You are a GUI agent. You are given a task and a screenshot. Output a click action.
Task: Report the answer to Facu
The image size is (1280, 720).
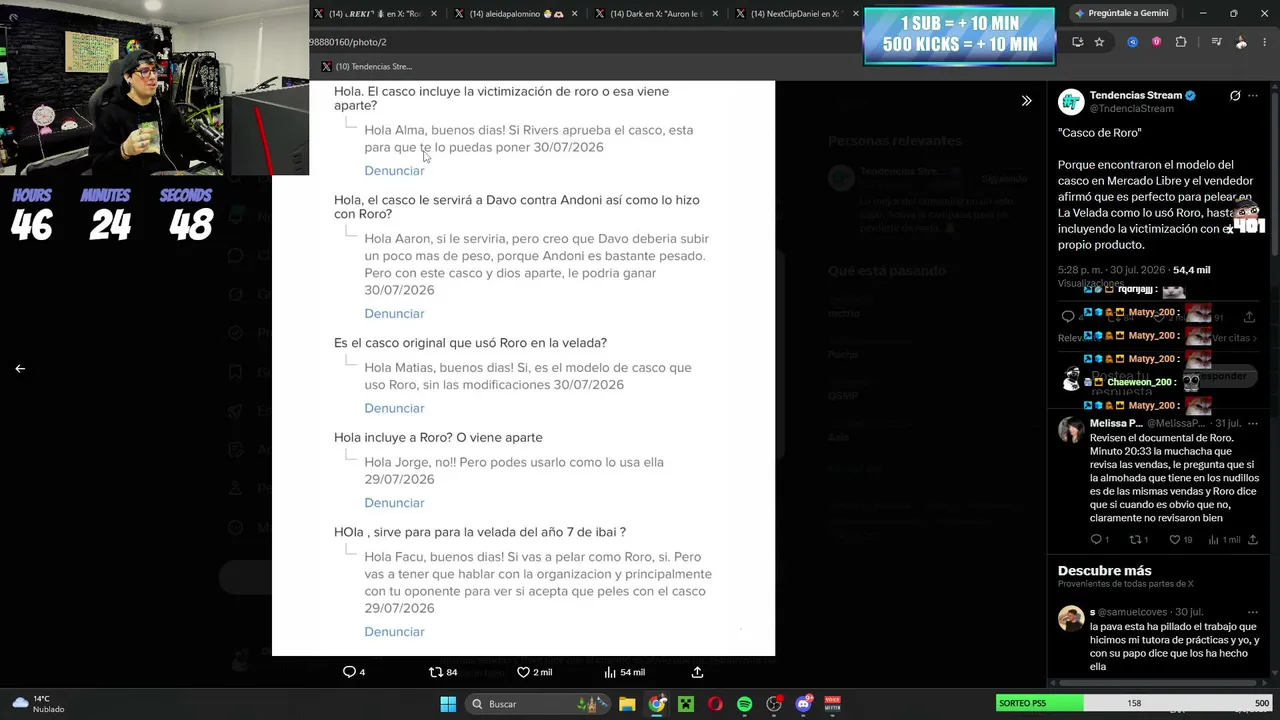point(394,632)
